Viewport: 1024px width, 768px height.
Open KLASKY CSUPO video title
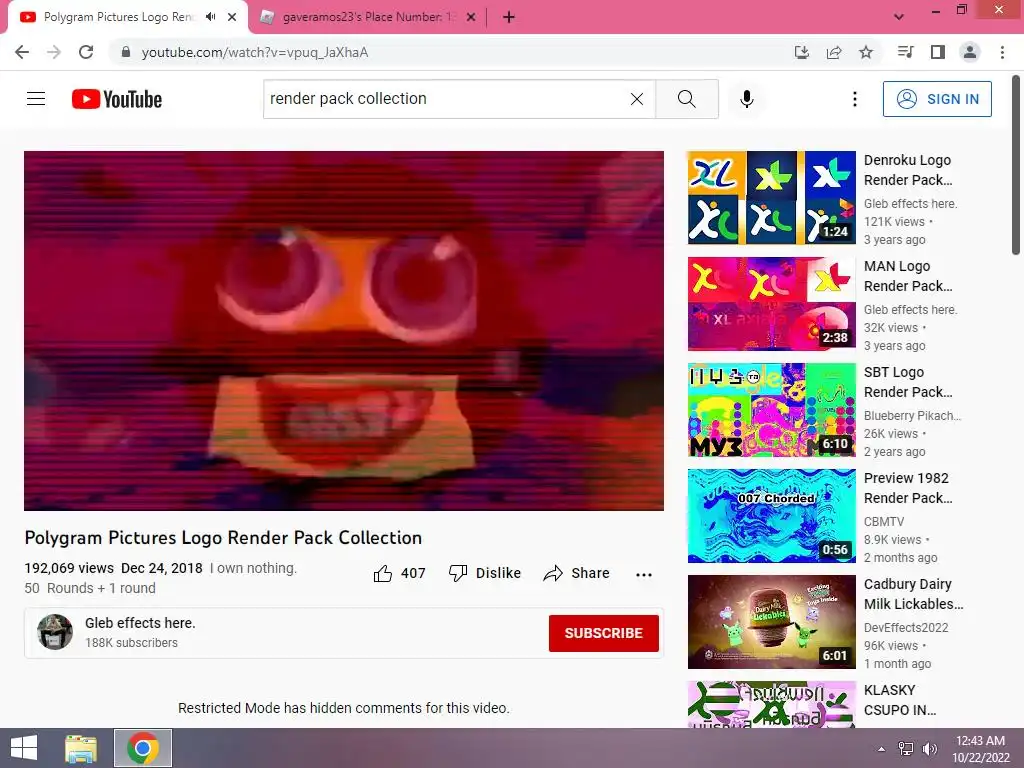coord(900,700)
